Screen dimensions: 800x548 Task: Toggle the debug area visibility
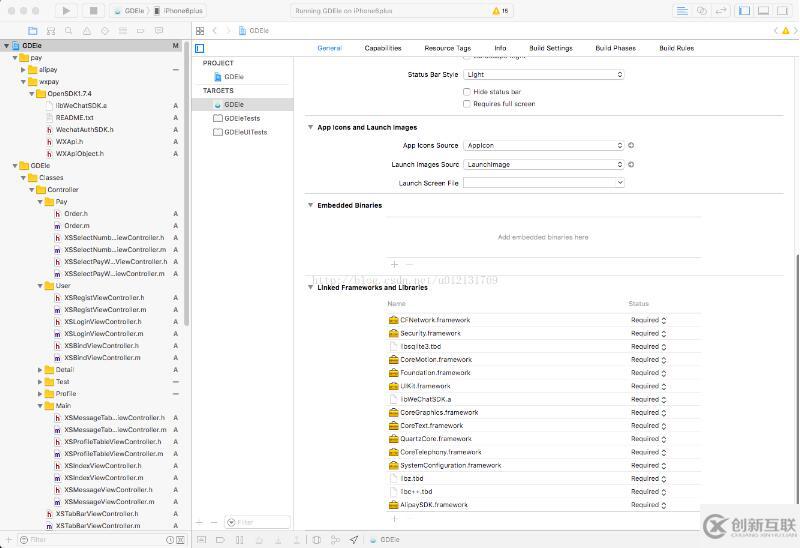click(763, 11)
